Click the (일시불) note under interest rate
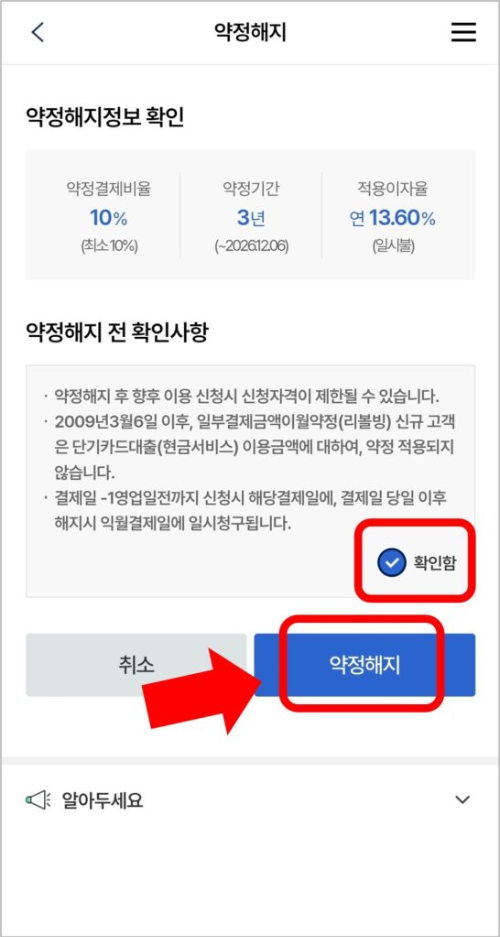This screenshot has height=937, width=500. pyautogui.click(x=392, y=246)
